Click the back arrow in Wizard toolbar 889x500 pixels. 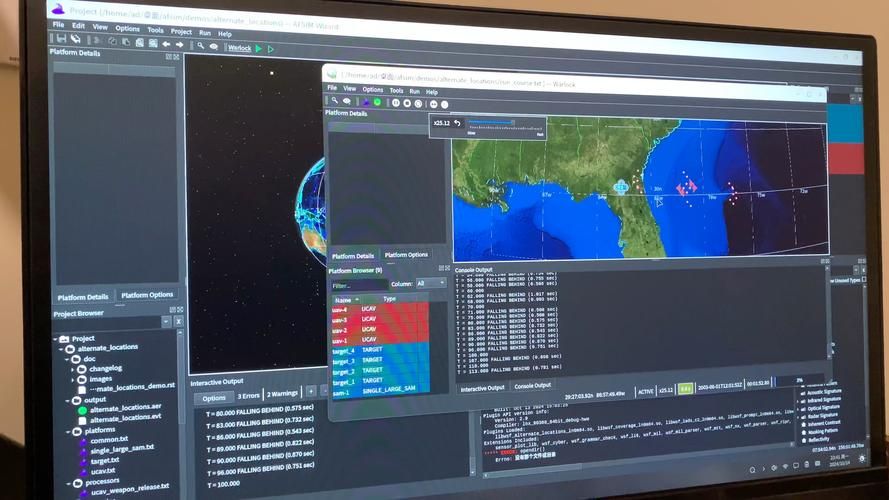167,45
